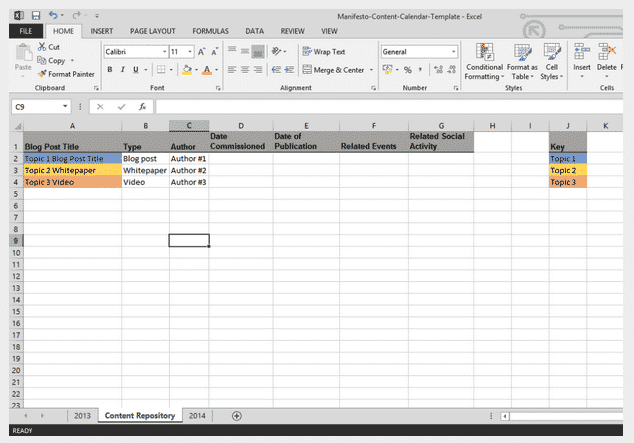Click Increase Indent icon

[289, 70]
